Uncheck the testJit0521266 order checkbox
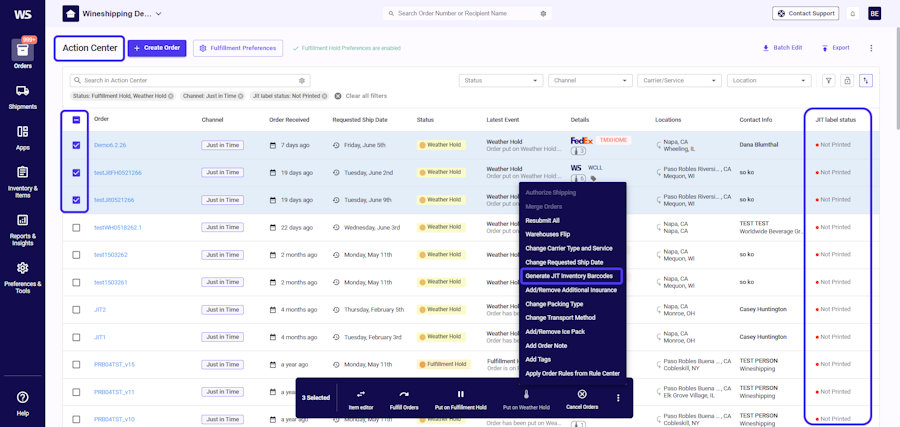900x427 pixels. pyautogui.click(x=76, y=200)
